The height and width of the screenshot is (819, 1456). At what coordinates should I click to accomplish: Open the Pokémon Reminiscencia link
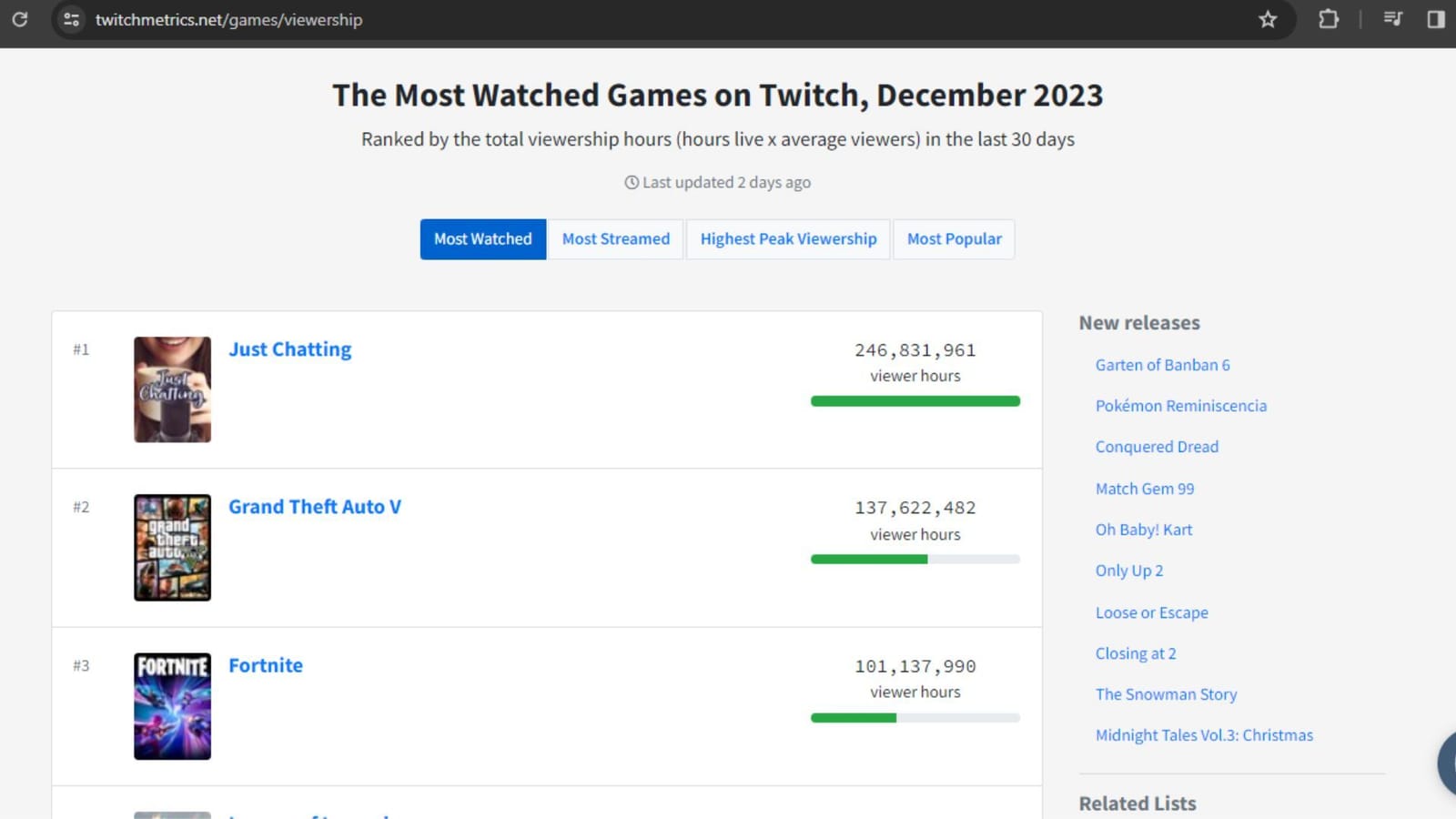pos(1180,405)
